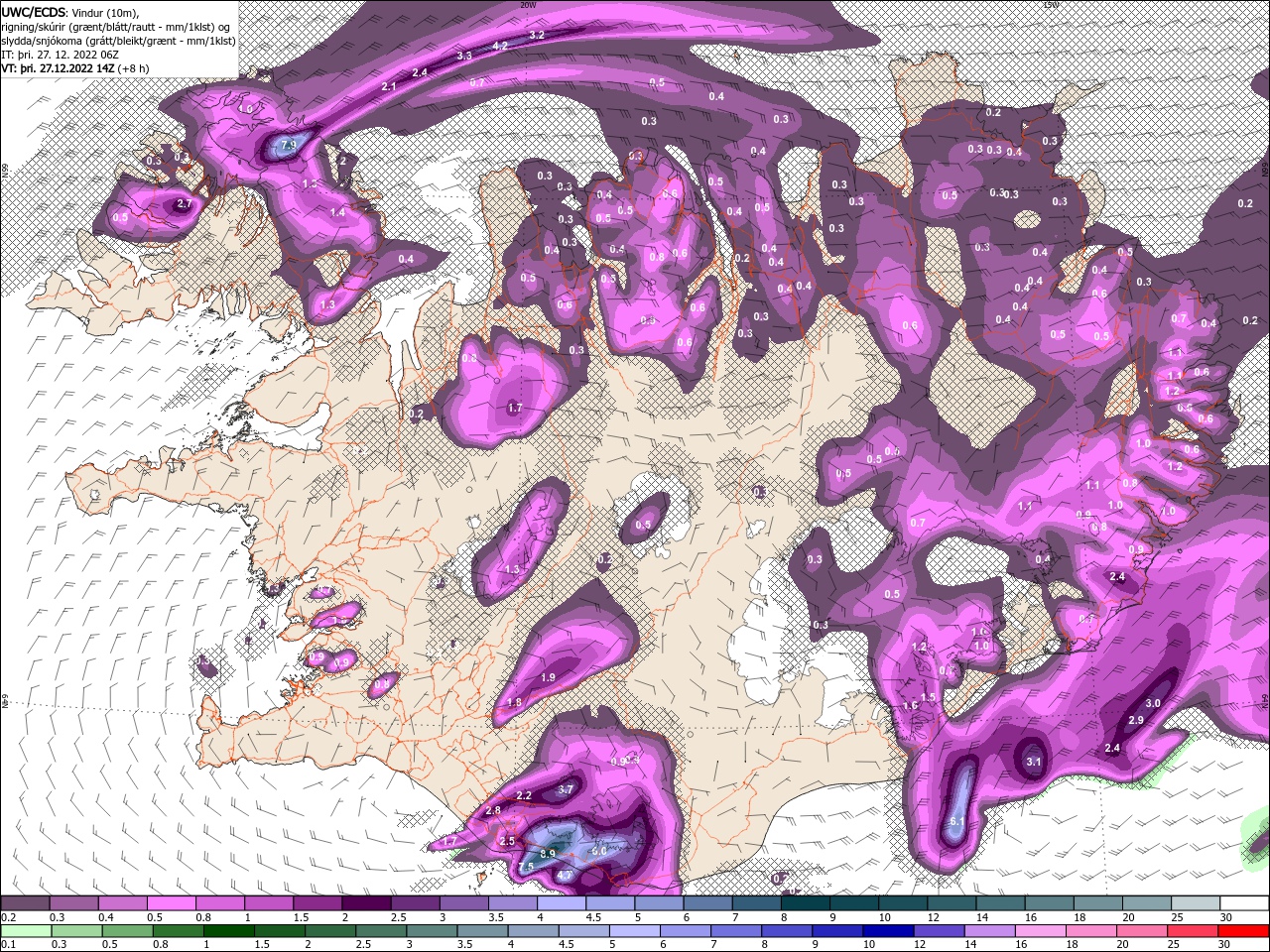
Task: Click the 1.8 precipitation value
Action: [515, 702]
